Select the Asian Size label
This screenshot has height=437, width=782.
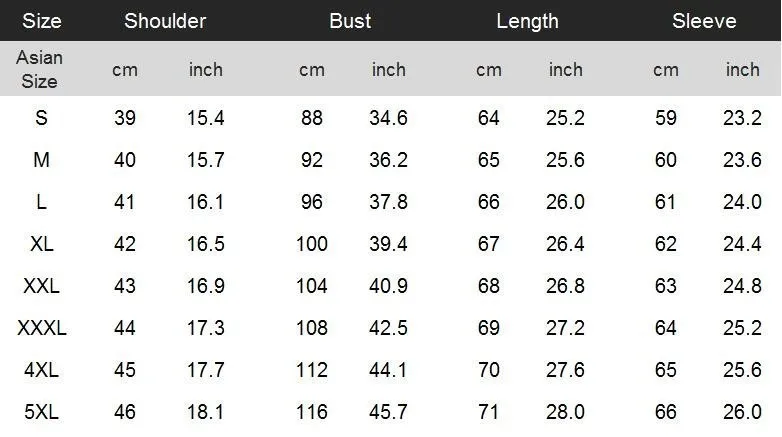(39, 69)
